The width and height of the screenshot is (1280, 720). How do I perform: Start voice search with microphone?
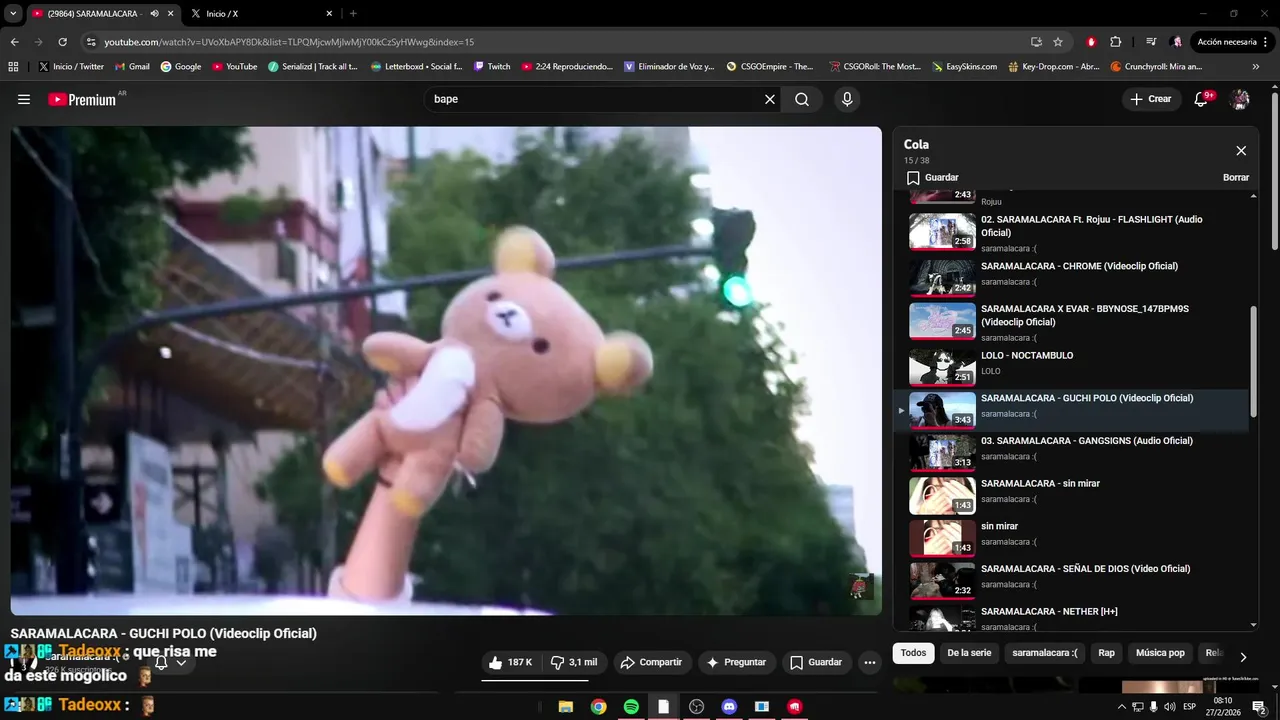coord(847,99)
